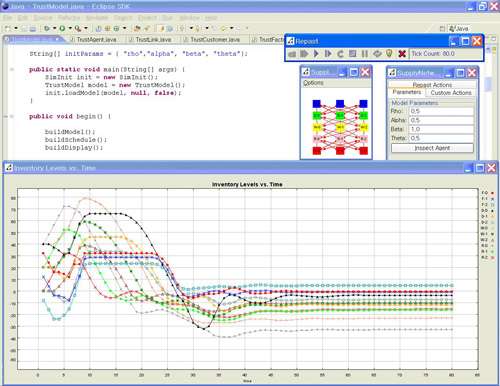Open the Debug dropdown arrow
This screenshot has width=500, height=386.
(54, 28)
